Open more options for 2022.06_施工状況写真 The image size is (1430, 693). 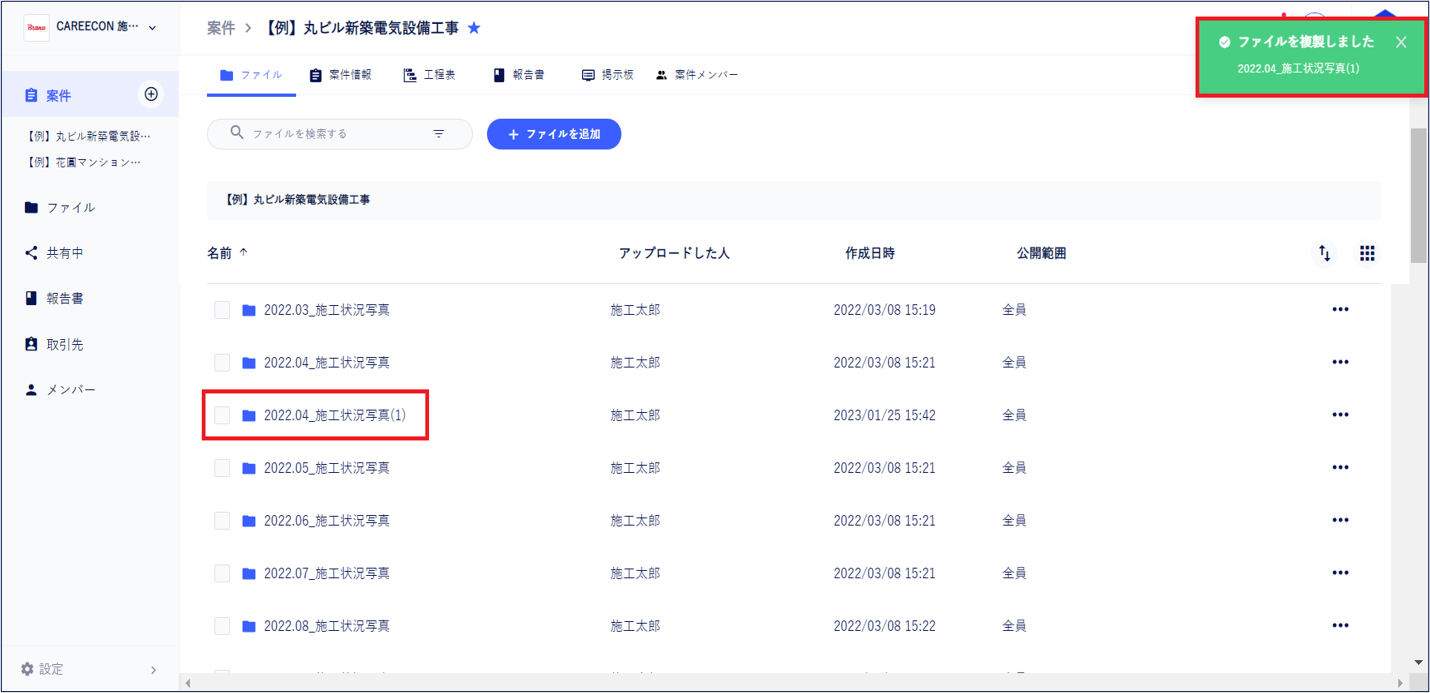pos(1340,521)
